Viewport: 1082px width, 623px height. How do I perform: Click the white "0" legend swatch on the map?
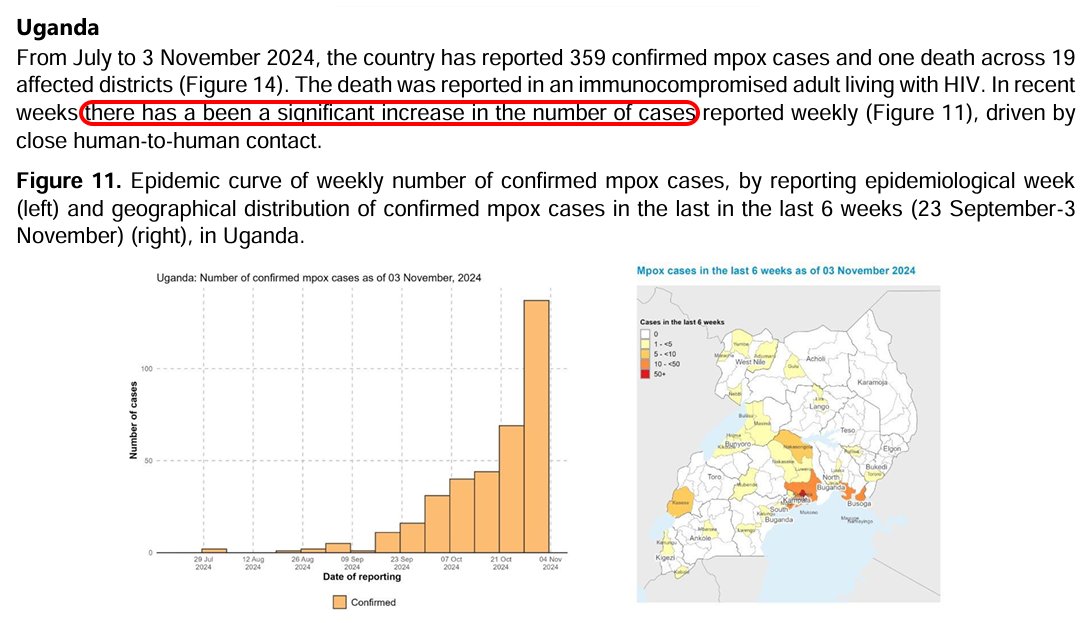(645, 334)
